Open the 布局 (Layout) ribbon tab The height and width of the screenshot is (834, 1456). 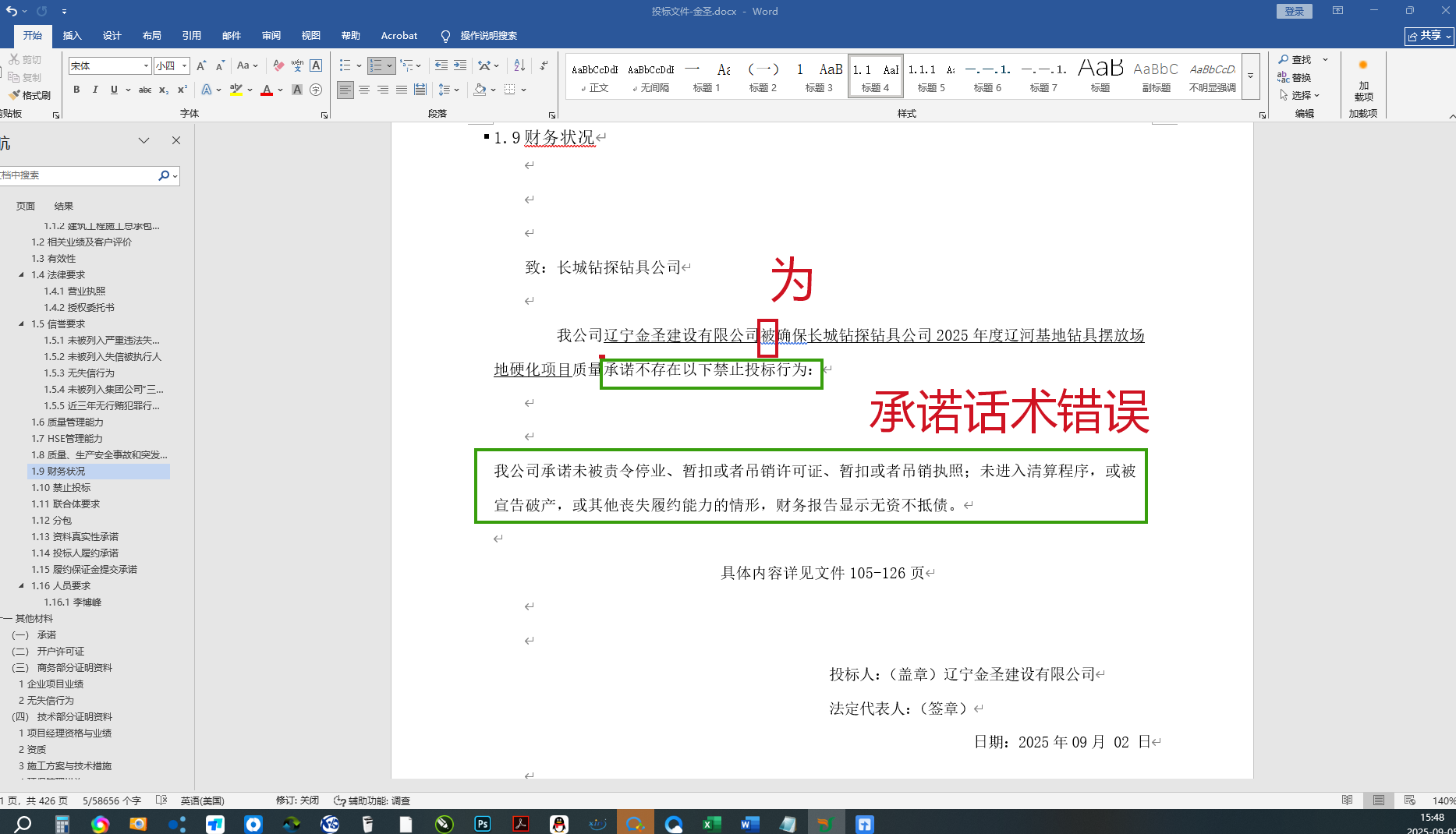click(152, 35)
